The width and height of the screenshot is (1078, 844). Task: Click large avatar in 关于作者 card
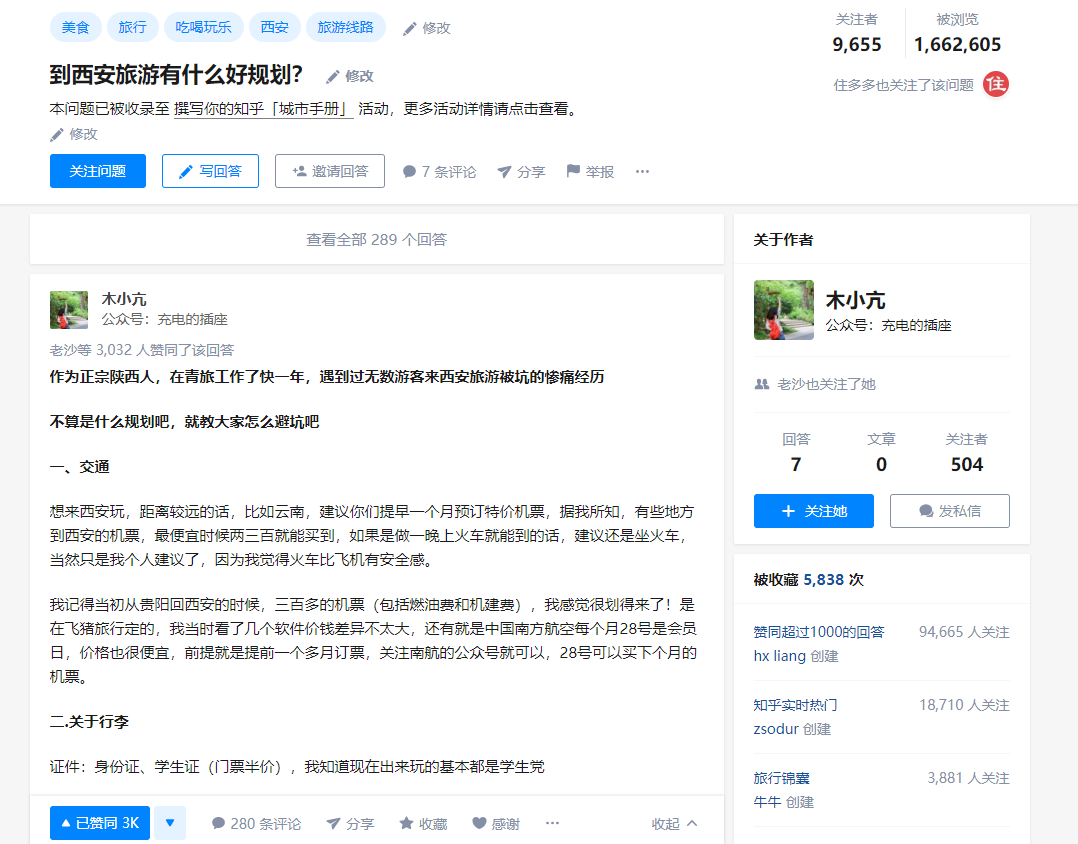(x=784, y=310)
